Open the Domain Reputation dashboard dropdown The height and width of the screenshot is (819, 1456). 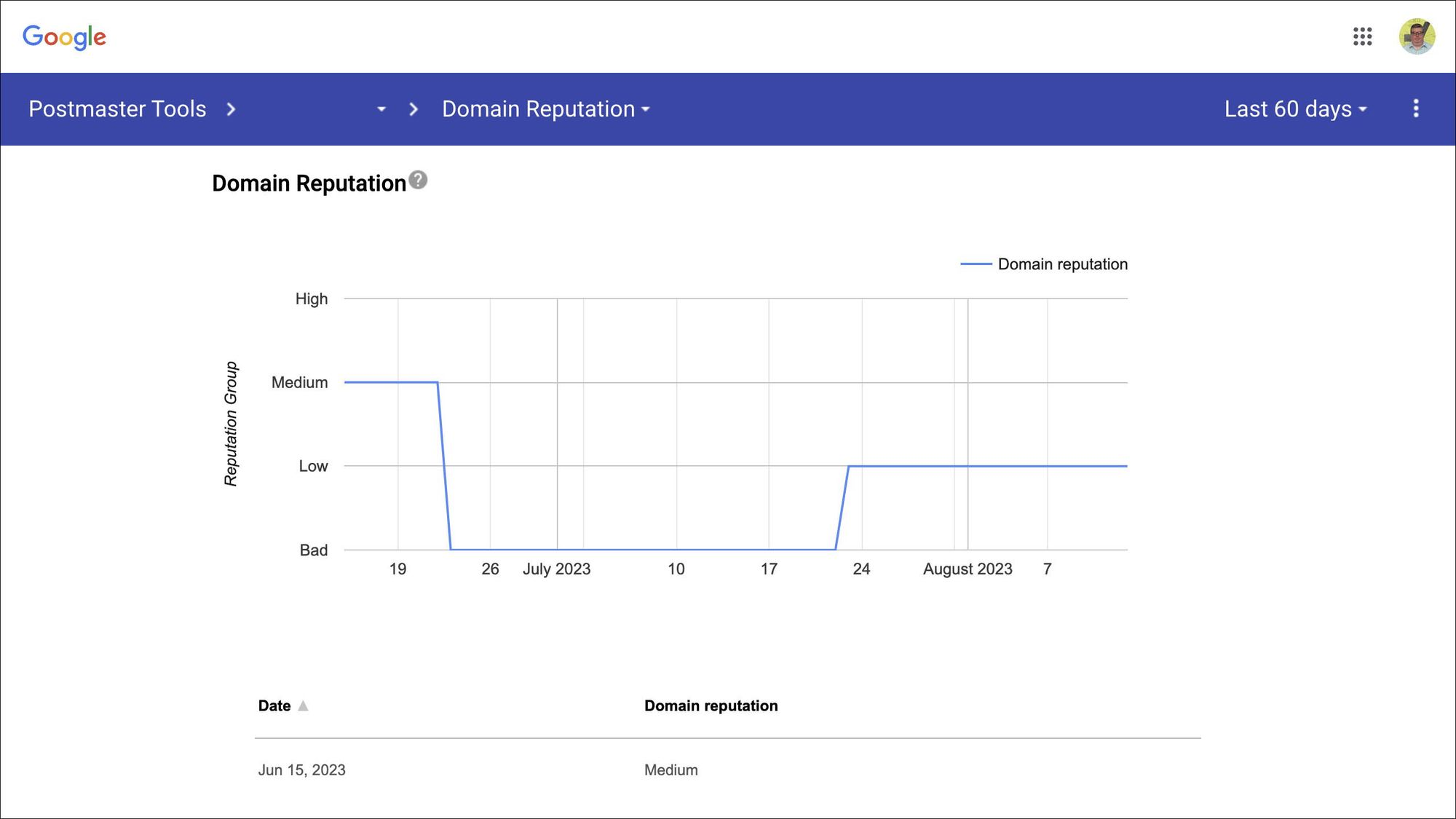[x=546, y=108]
